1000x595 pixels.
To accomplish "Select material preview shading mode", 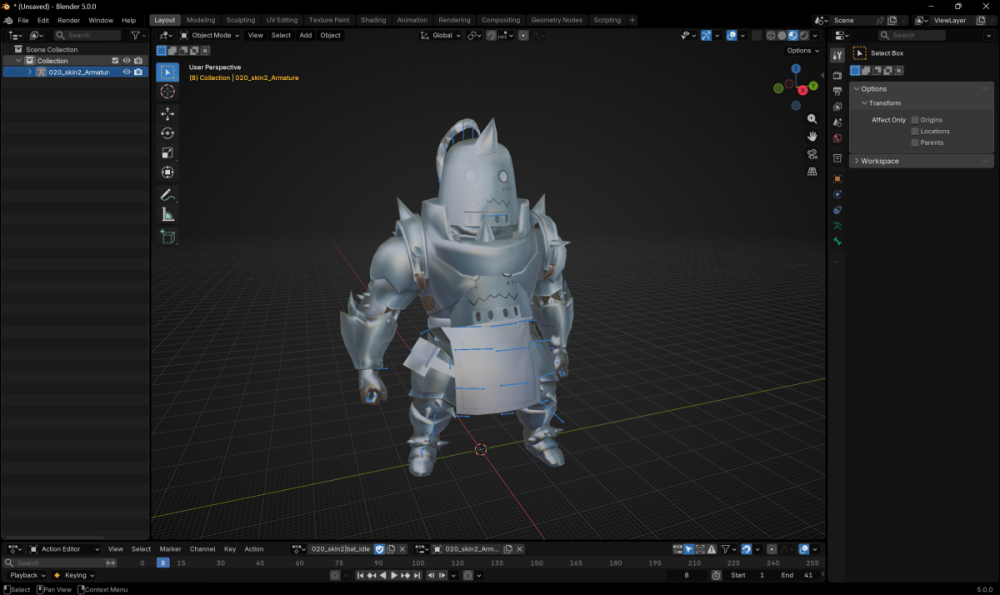I will (x=793, y=36).
